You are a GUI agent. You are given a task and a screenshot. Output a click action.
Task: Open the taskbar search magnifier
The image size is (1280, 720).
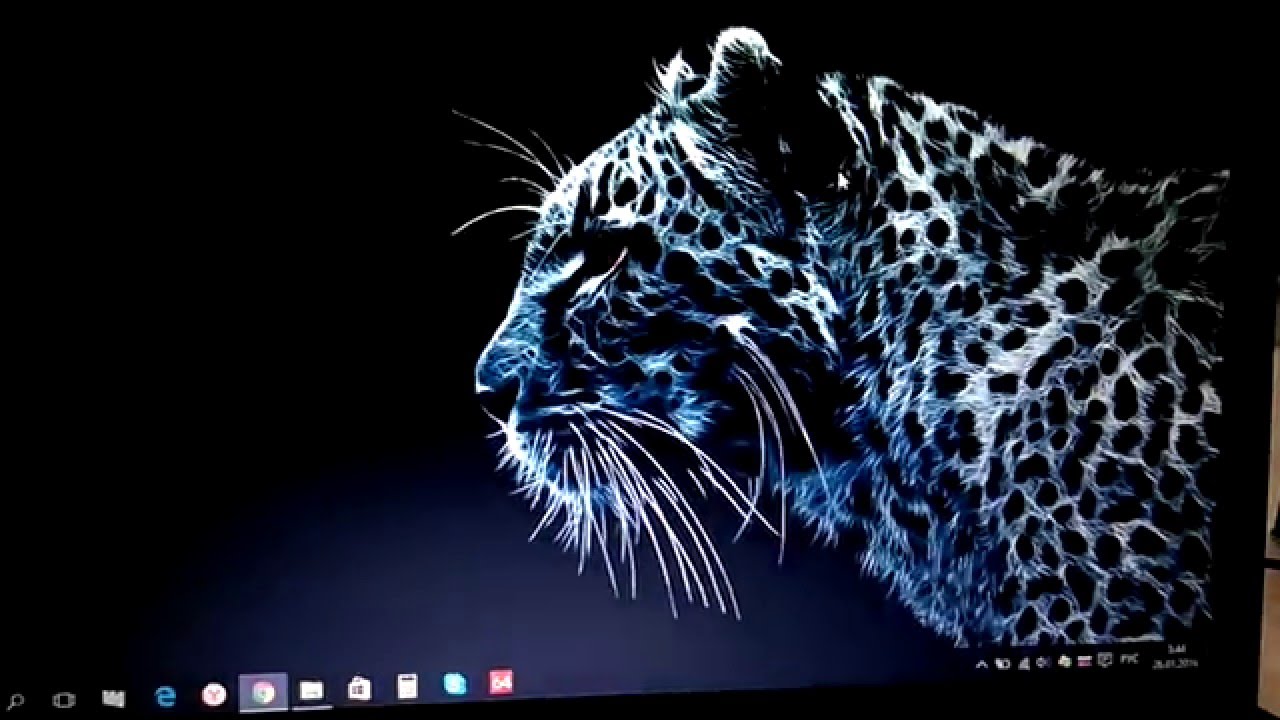click(x=16, y=701)
